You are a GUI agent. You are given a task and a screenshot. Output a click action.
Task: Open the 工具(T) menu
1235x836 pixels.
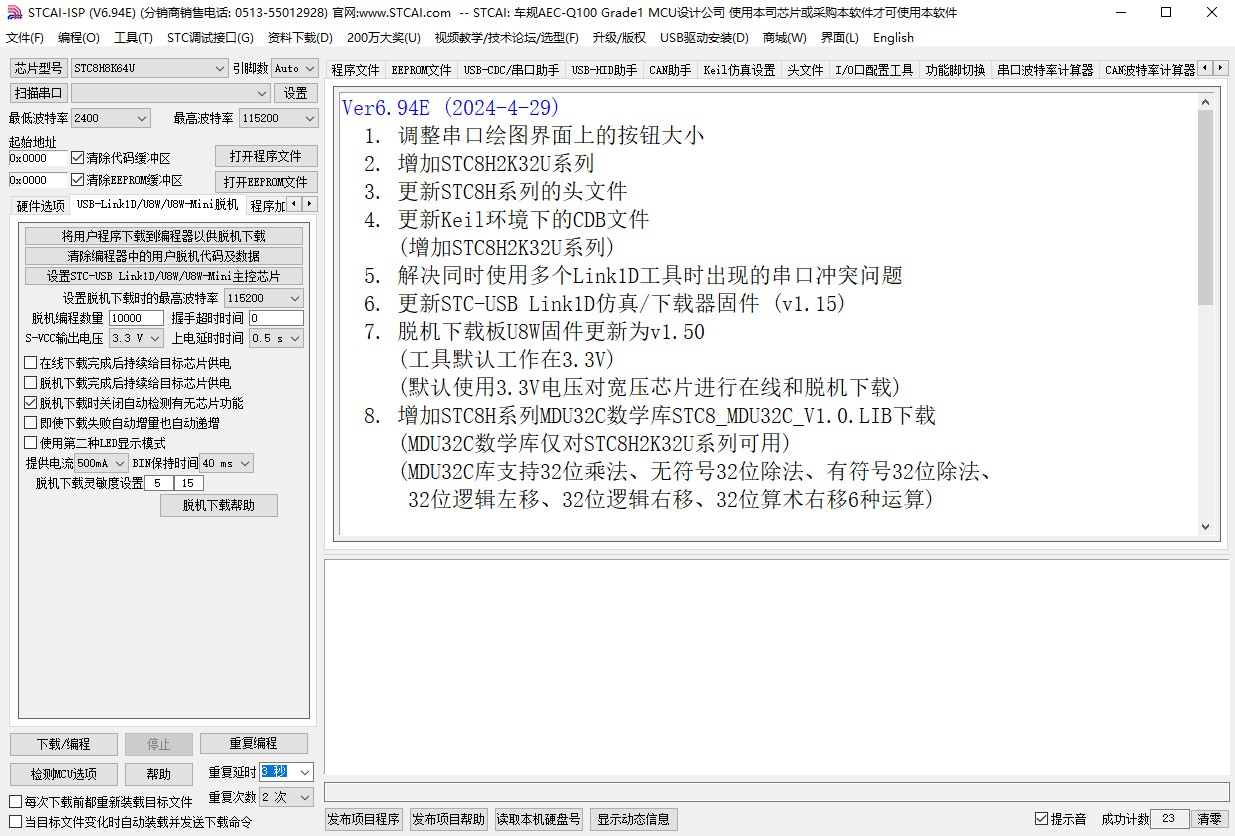tap(133, 38)
